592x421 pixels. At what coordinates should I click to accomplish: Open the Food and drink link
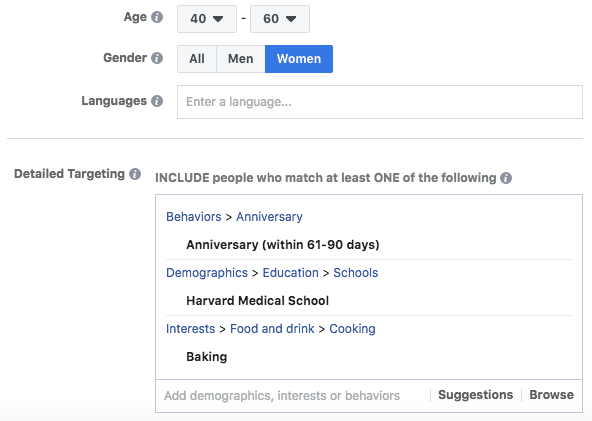pos(272,328)
